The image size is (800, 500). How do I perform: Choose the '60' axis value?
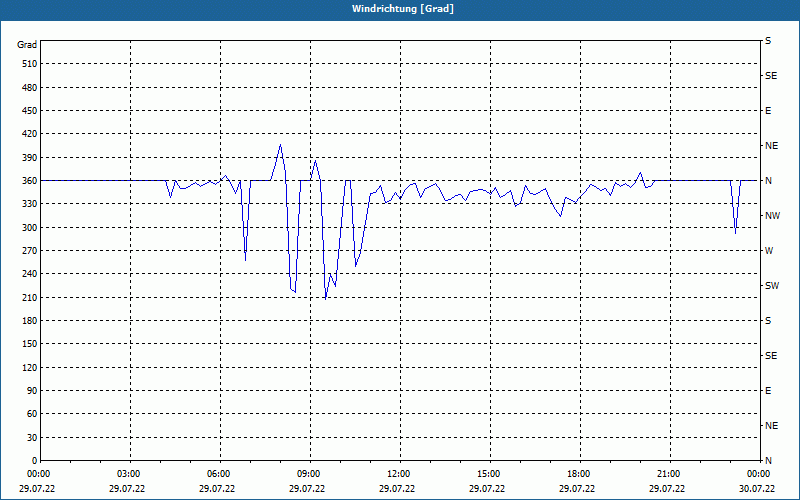click(33, 414)
